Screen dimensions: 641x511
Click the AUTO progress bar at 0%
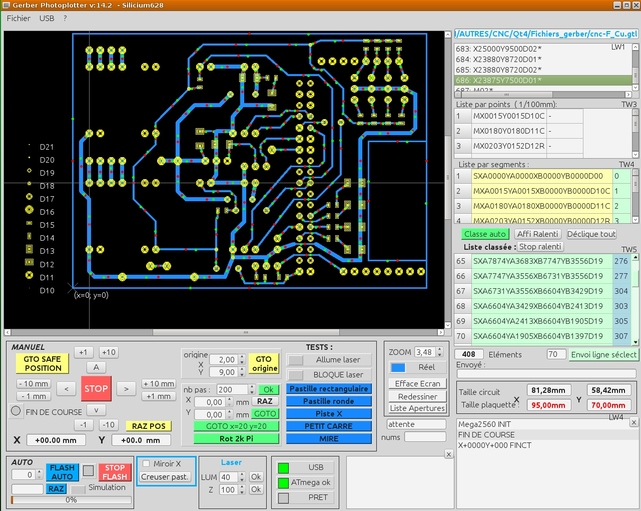(x=71, y=500)
